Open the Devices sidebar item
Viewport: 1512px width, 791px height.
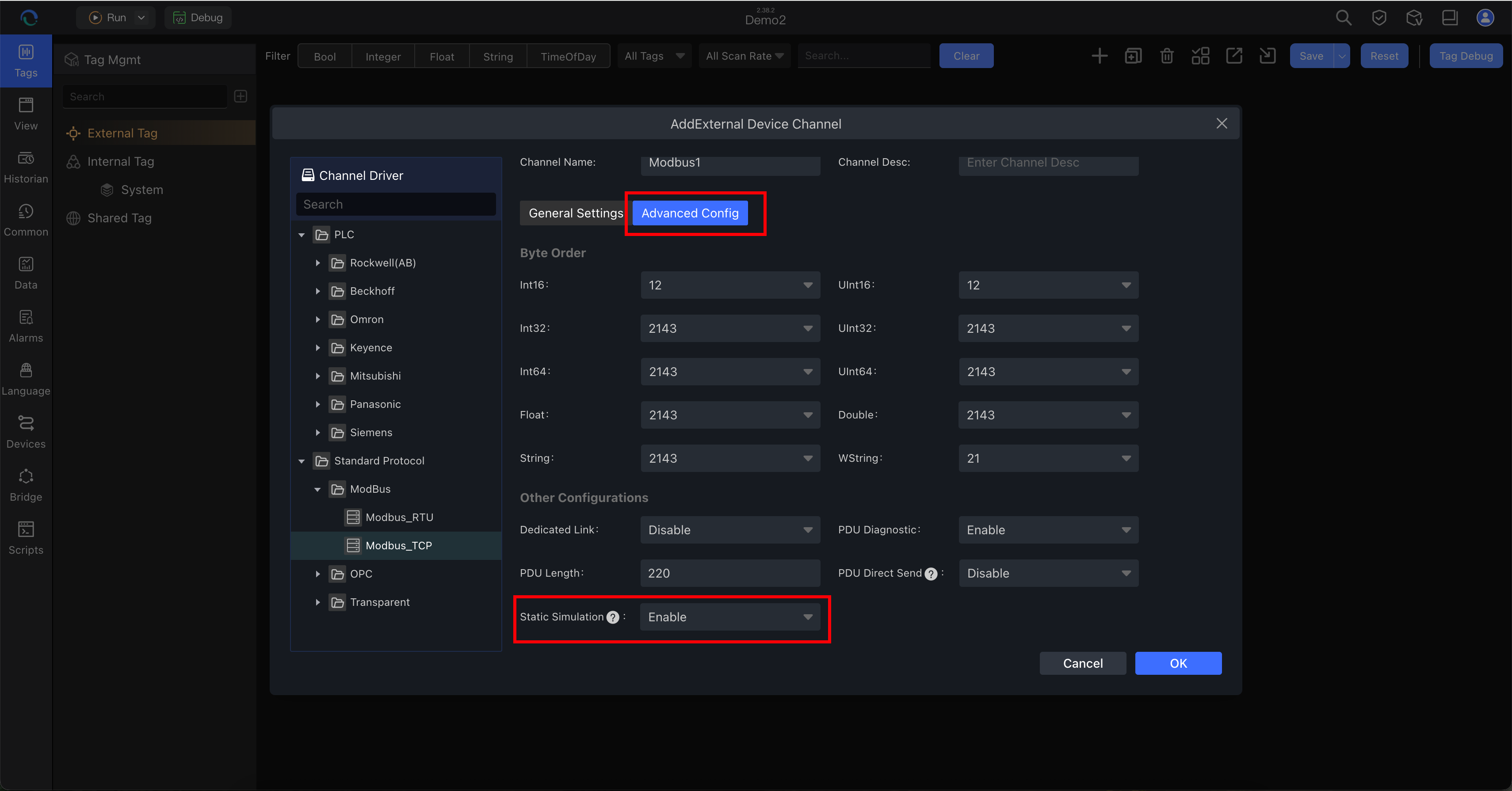pos(26,432)
